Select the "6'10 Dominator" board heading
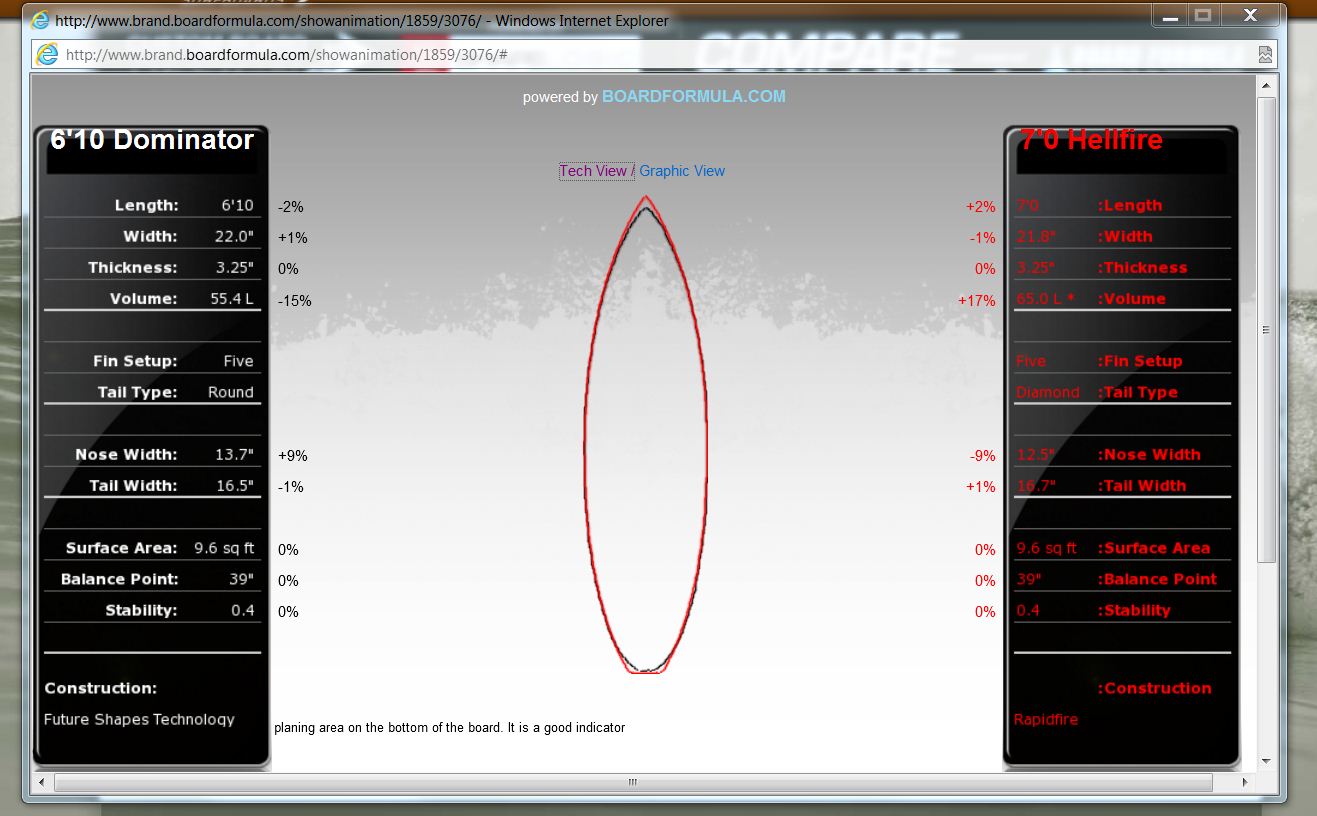Screen dimensions: 1317x816 coord(152,140)
